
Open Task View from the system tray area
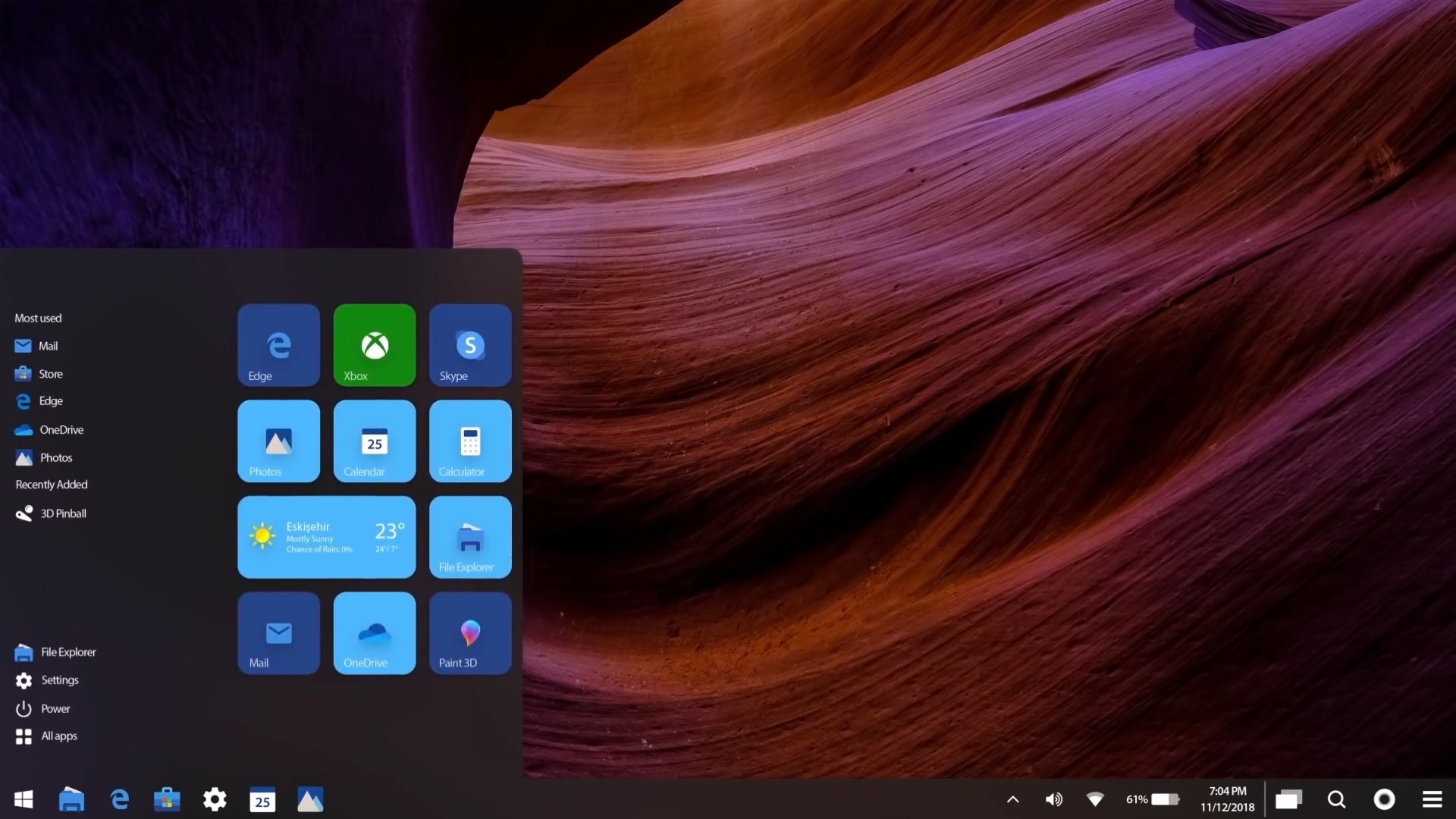pos(1289,799)
